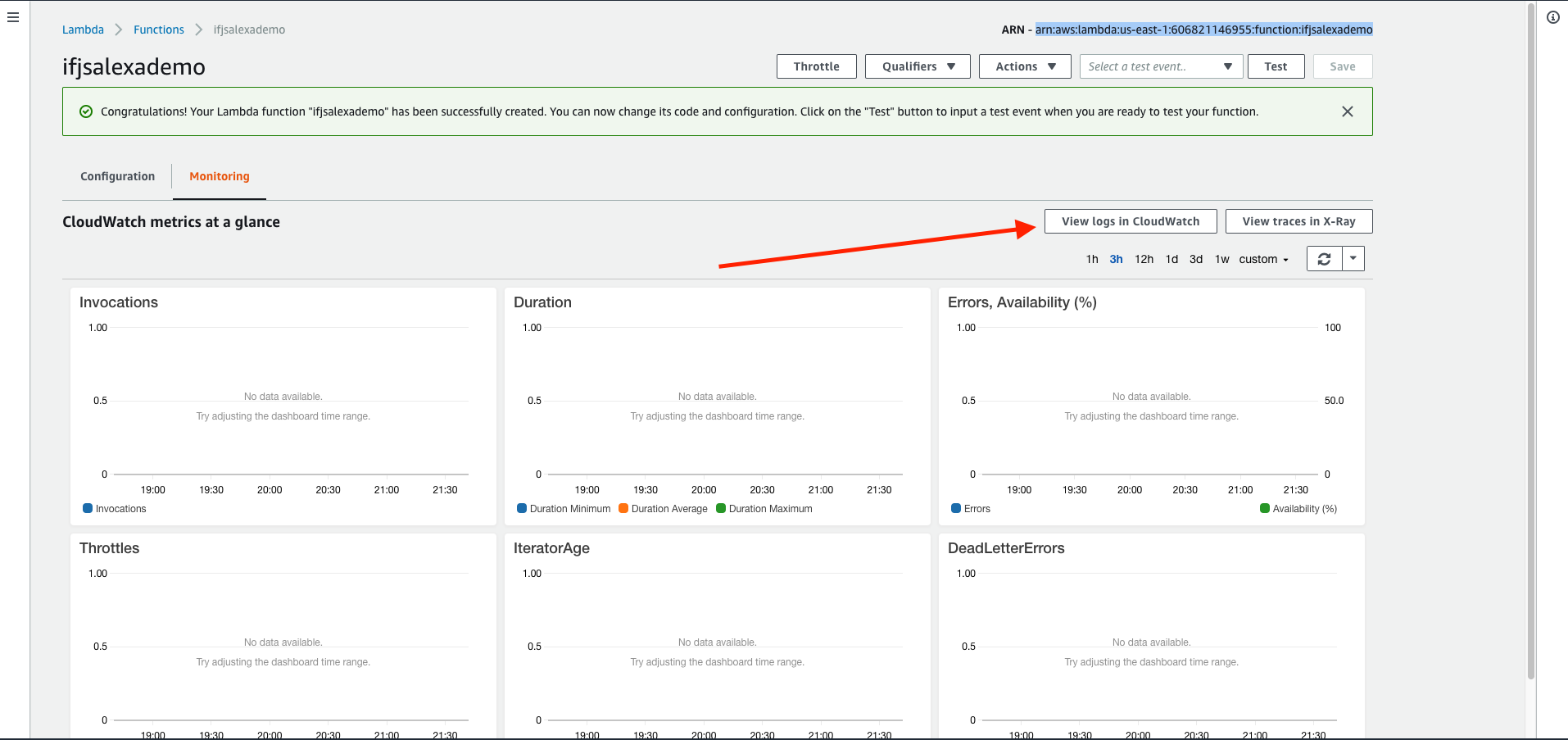Click View logs in CloudWatch button
Image resolution: width=1568 pixels, height=740 pixels.
[x=1130, y=221]
